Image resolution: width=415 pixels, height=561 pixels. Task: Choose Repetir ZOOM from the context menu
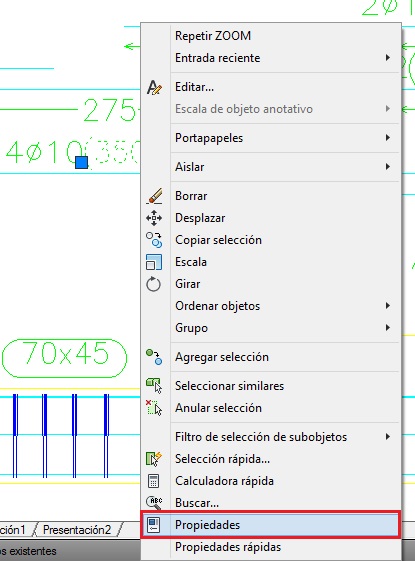pyautogui.click(x=270, y=36)
